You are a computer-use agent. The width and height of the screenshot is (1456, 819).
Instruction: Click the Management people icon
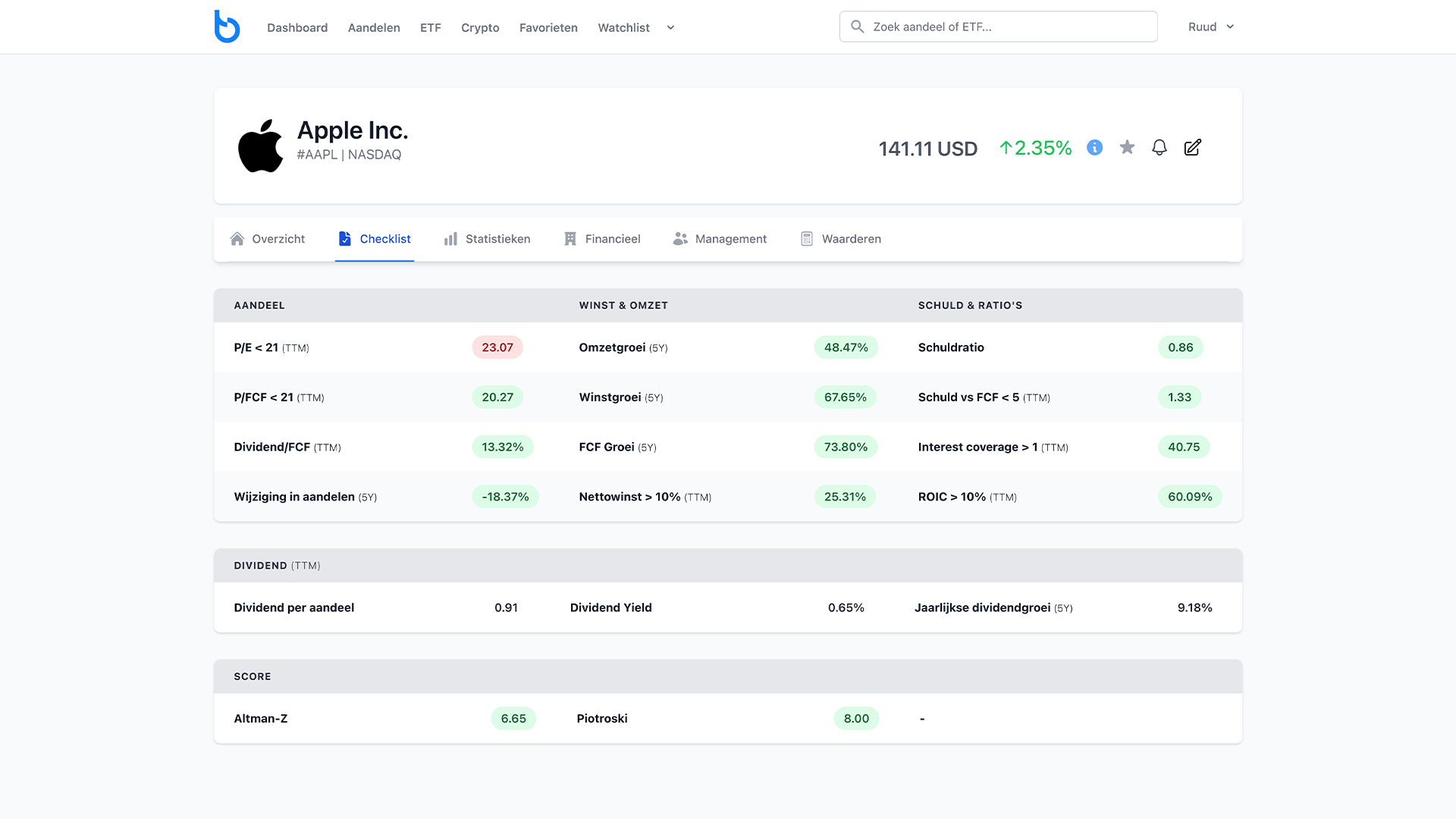(x=680, y=239)
